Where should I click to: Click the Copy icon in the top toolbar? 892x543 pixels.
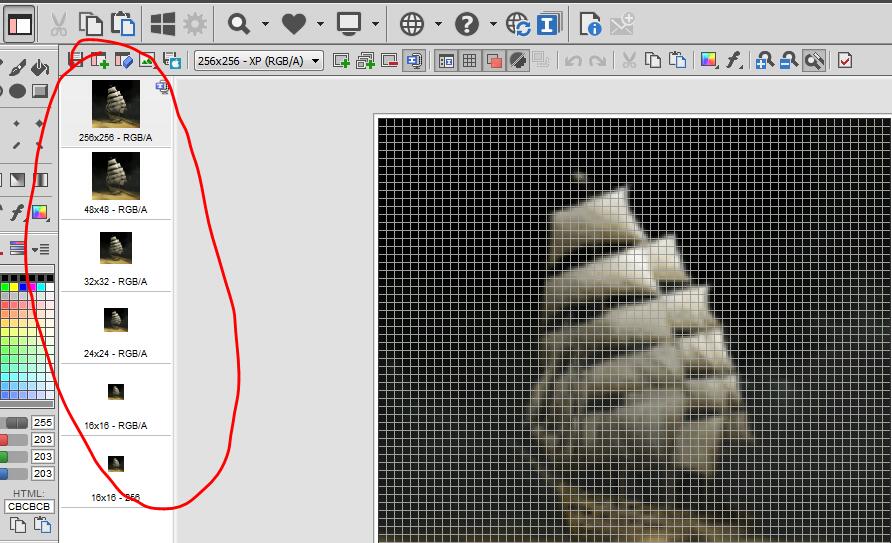[x=90, y=24]
